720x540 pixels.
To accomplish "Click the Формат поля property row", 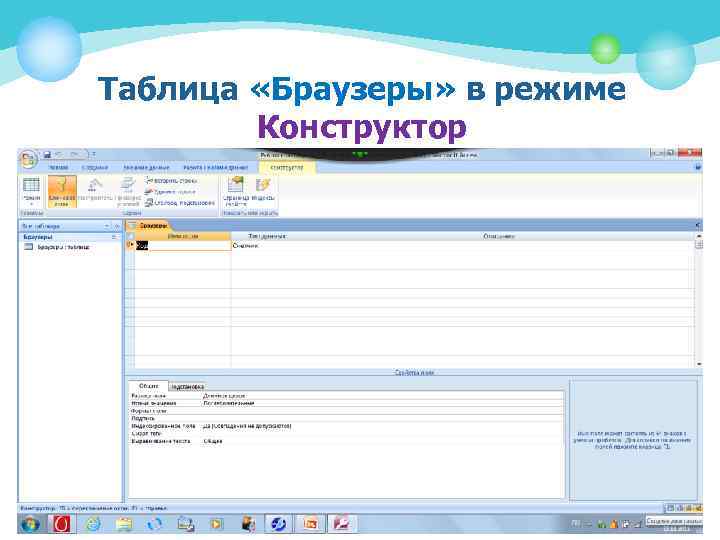I will [347, 411].
